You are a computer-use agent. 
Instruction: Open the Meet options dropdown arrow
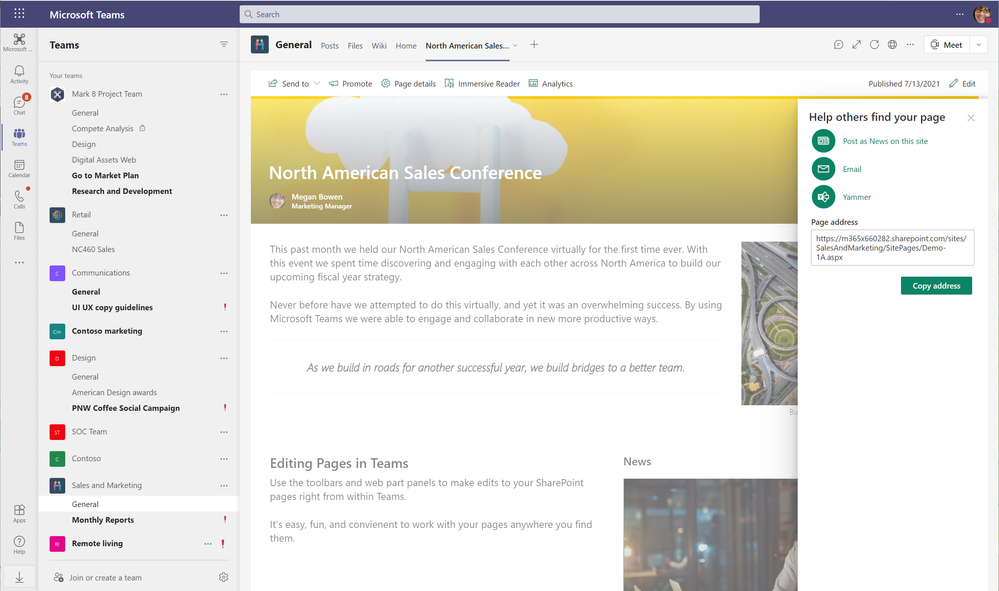(x=979, y=45)
